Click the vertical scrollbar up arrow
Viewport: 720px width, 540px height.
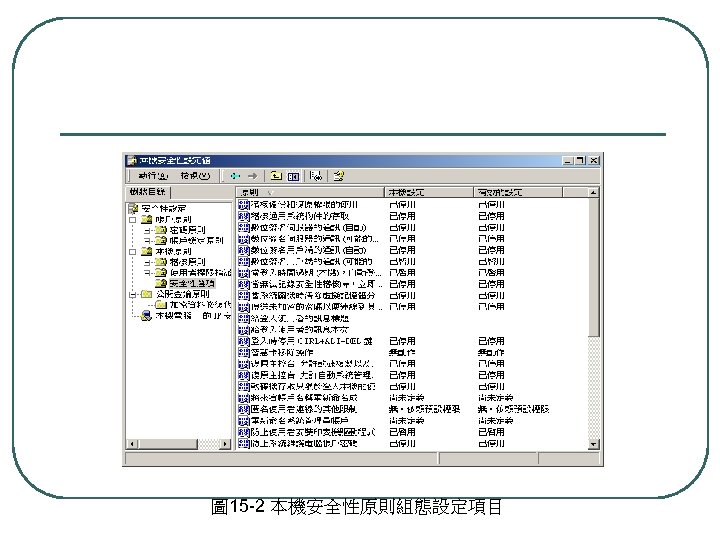[x=593, y=193]
